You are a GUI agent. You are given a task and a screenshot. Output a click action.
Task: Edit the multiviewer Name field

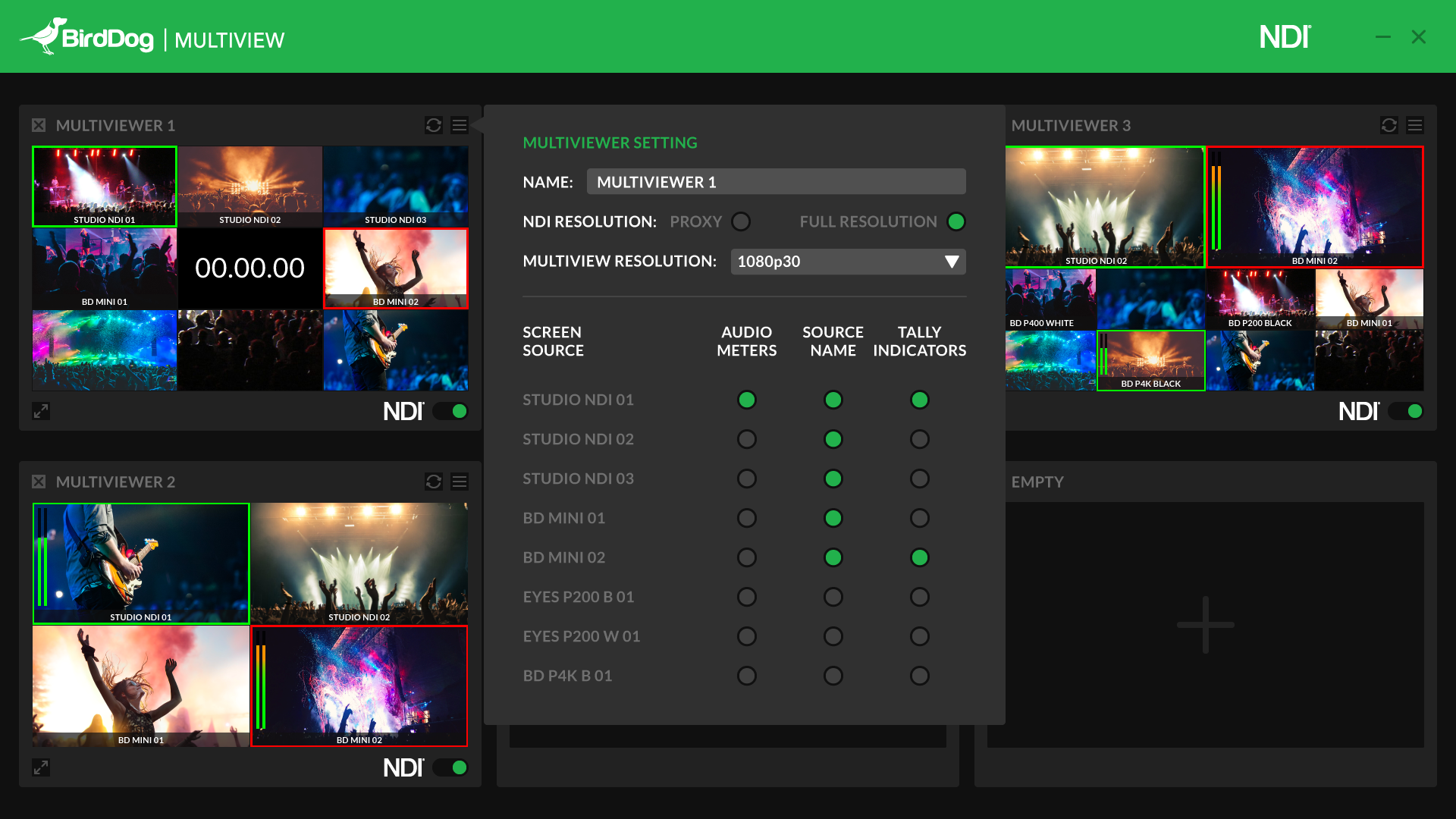coord(777,182)
